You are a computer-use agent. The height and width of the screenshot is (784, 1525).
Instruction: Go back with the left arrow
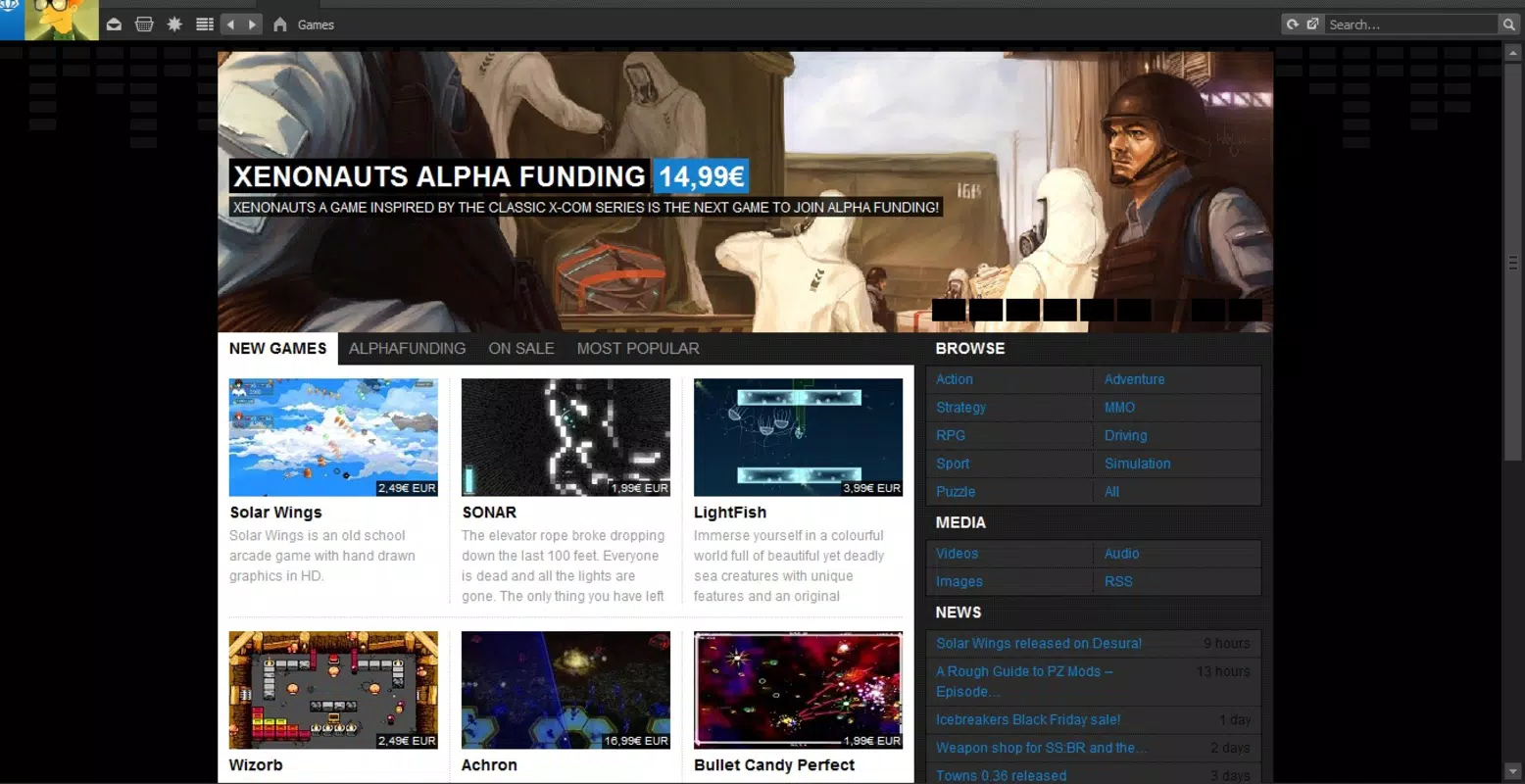pyautogui.click(x=230, y=24)
